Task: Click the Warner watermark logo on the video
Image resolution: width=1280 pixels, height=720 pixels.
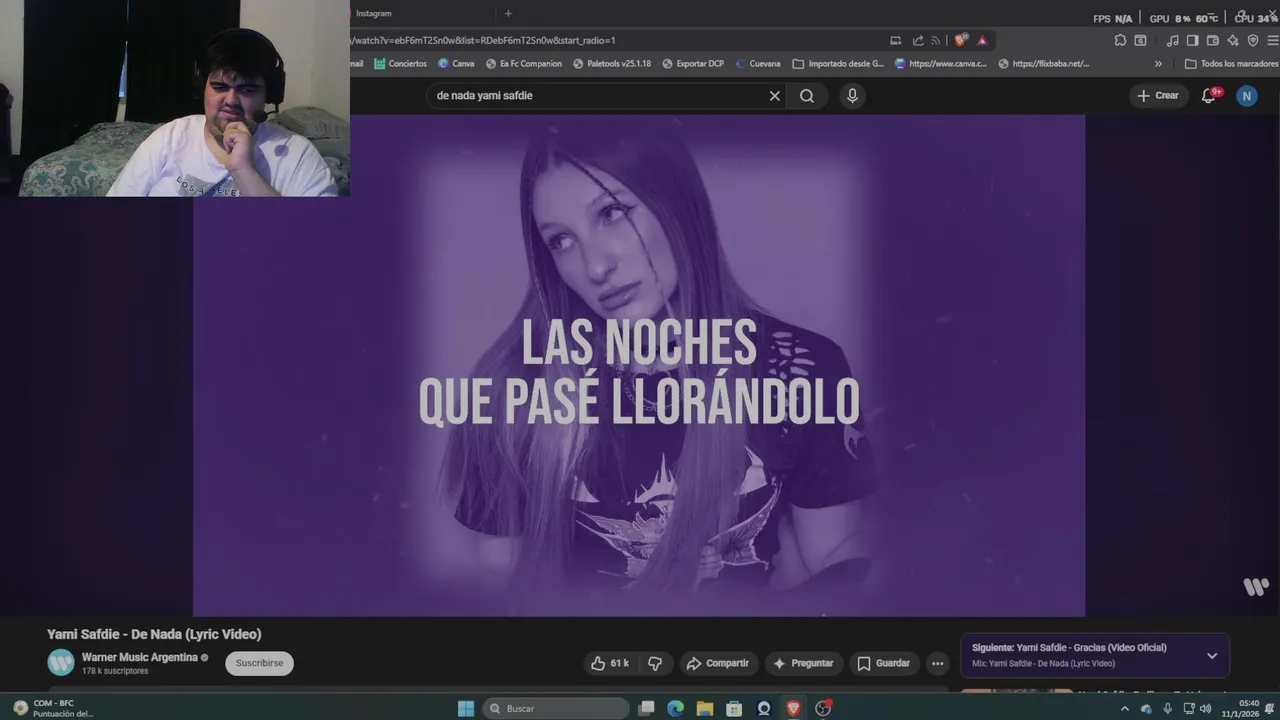Action: point(1256,587)
